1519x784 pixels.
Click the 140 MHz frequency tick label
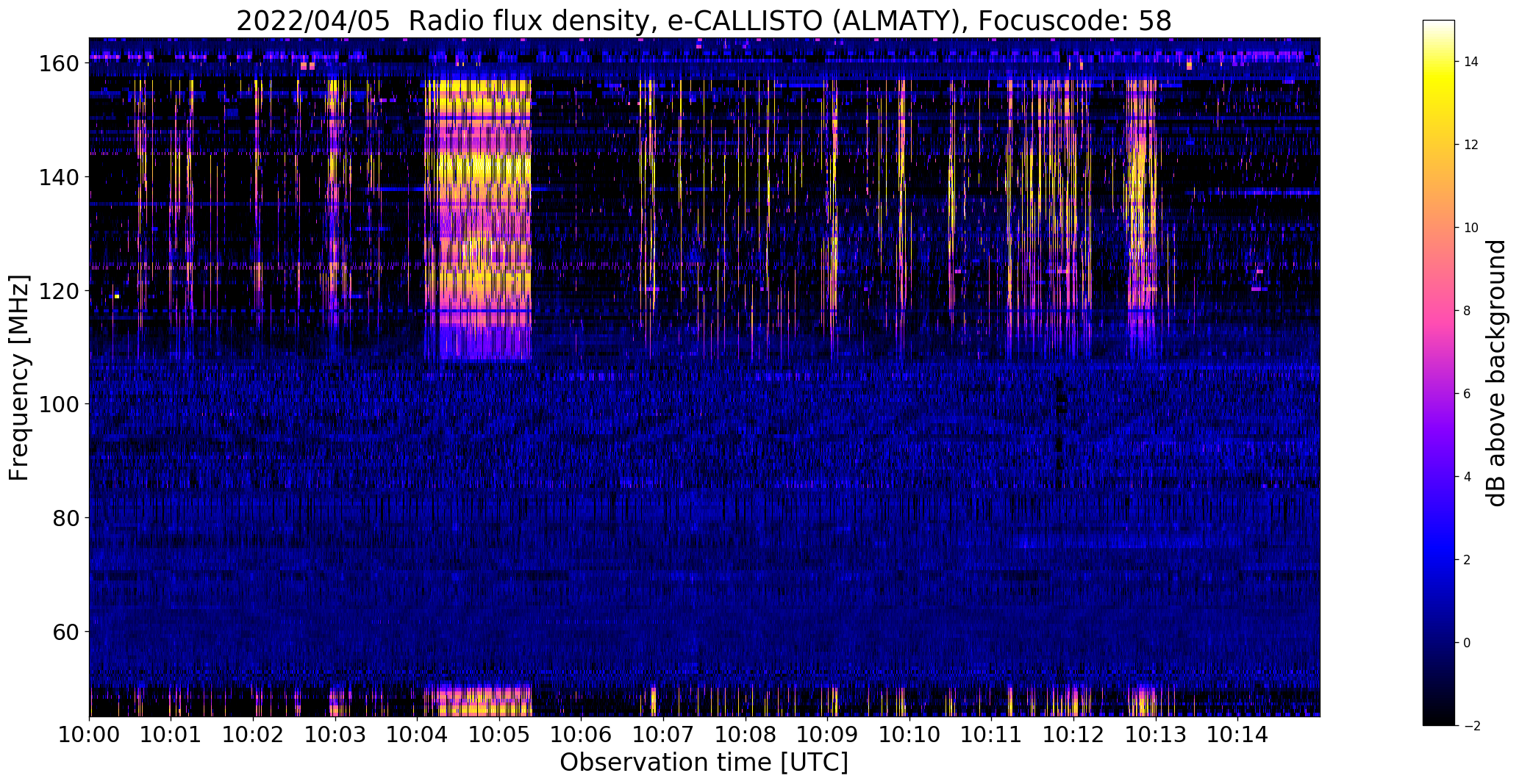click(x=59, y=177)
